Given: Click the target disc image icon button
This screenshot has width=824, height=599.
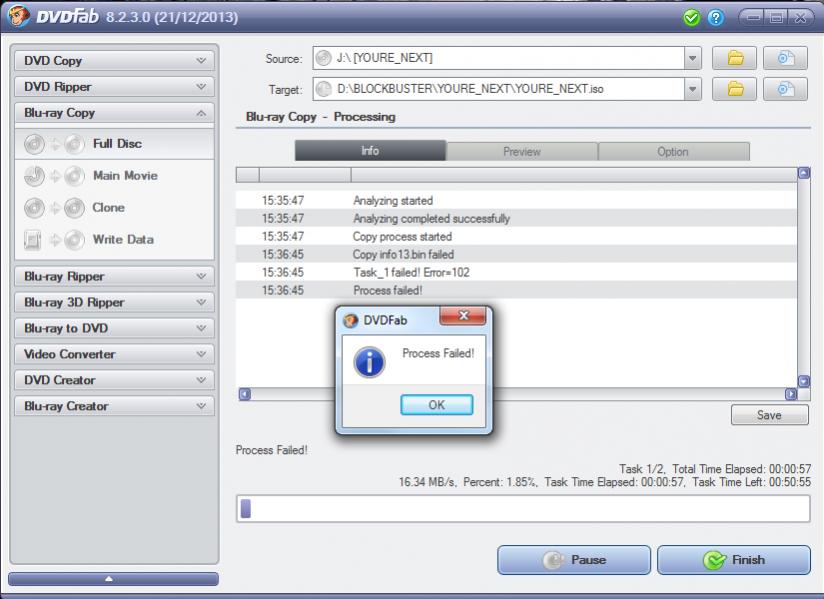Looking at the screenshot, I should (x=785, y=89).
